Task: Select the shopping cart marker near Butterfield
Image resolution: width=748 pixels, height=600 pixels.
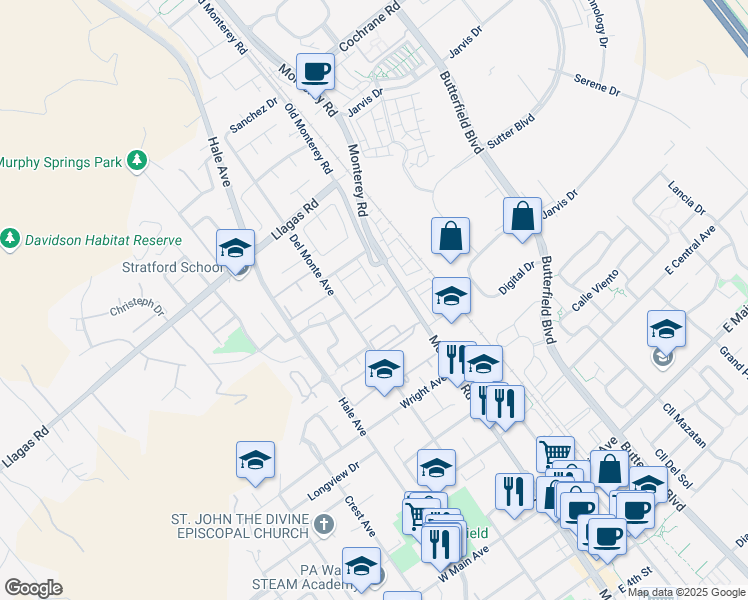Action: [555, 454]
